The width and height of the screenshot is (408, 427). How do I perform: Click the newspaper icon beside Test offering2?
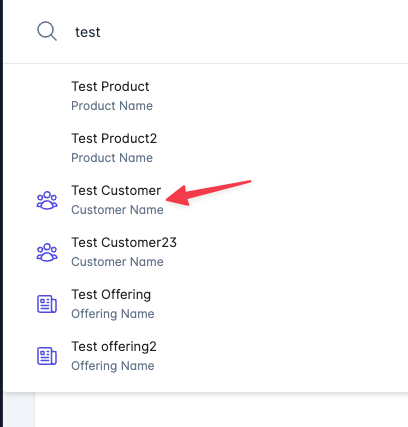pyautogui.click(x=47, y=356)
